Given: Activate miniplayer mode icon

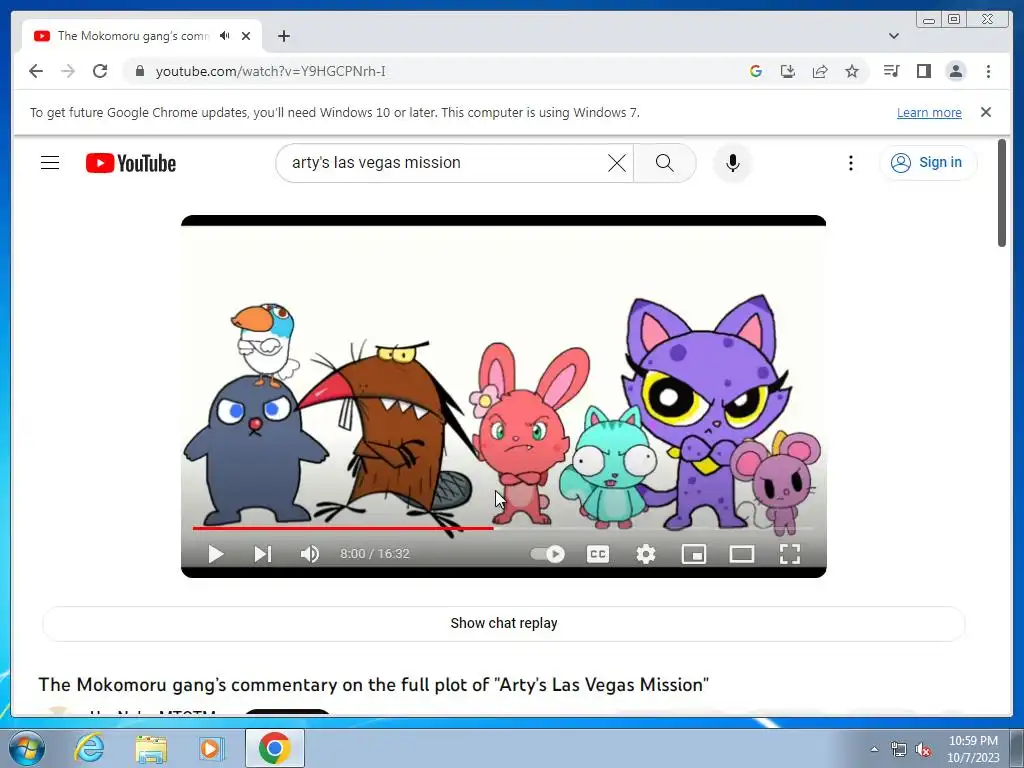Looking at the screenshot, I should 694,554.
